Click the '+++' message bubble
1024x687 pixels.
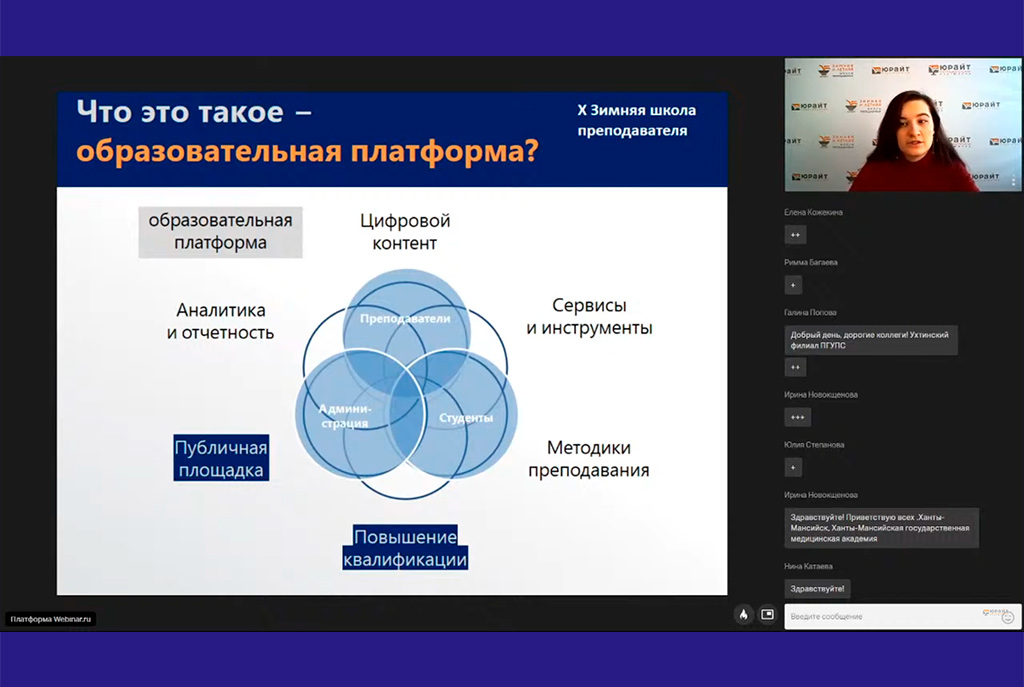click(797, 417)
